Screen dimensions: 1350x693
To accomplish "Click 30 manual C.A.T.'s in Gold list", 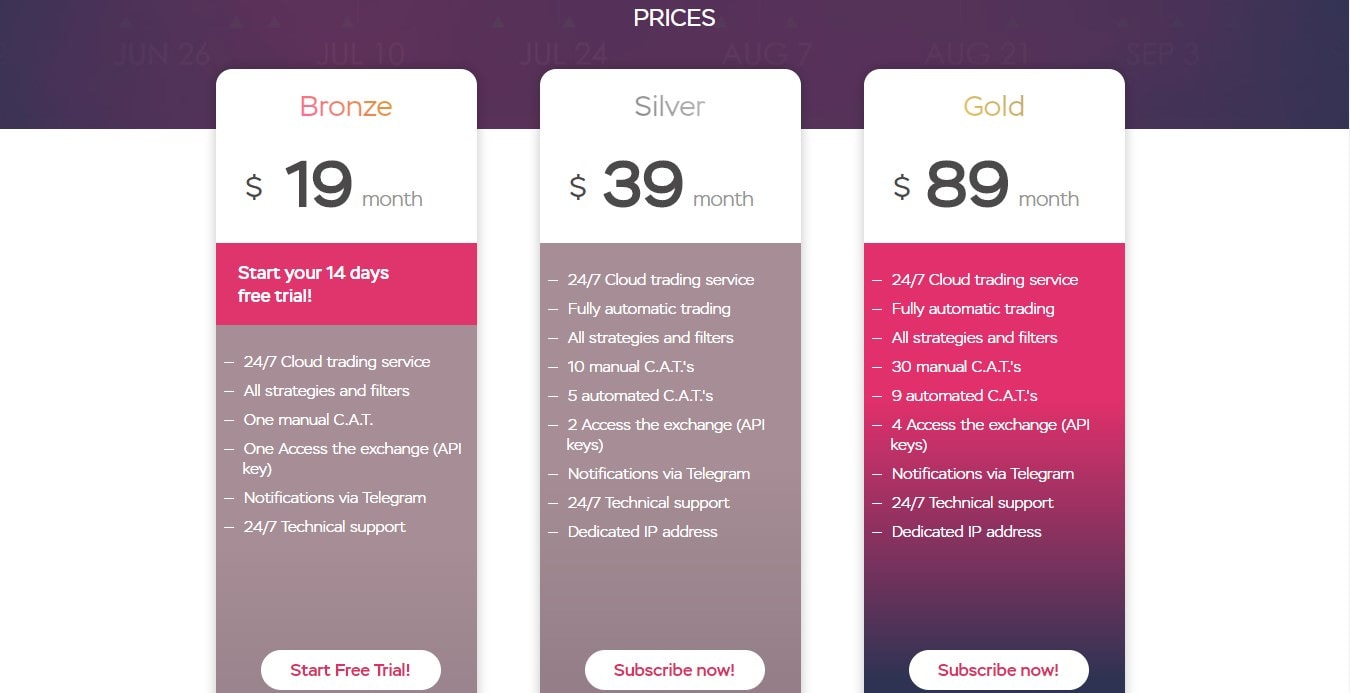I will [956, 366].
